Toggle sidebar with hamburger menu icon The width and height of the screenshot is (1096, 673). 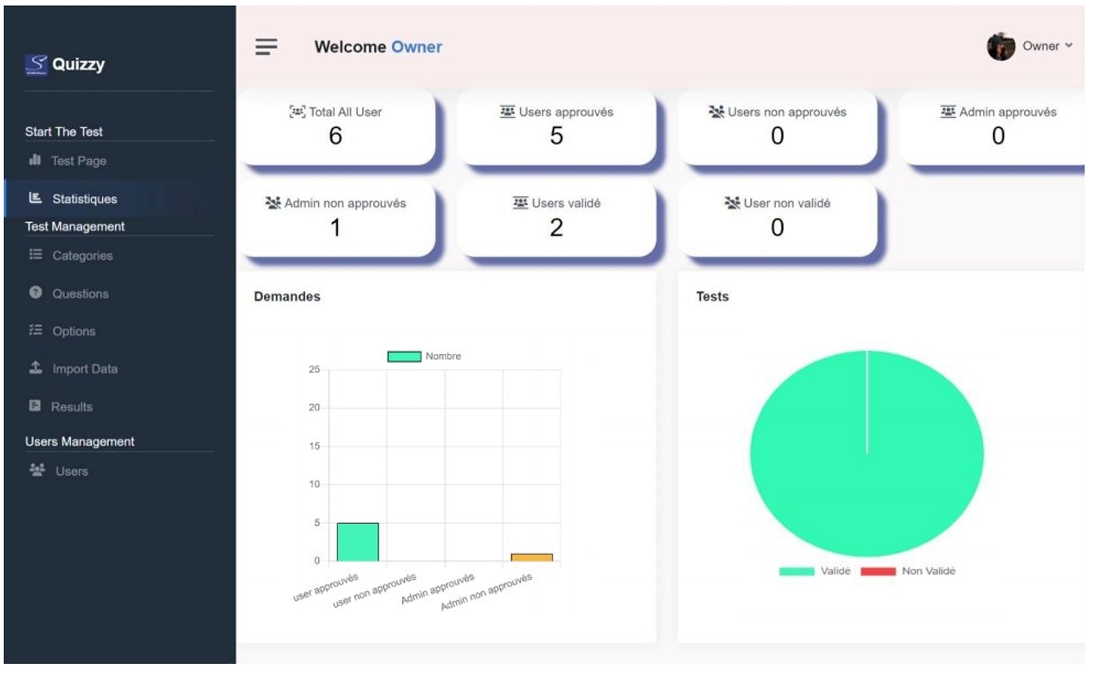tap(266, 47)
